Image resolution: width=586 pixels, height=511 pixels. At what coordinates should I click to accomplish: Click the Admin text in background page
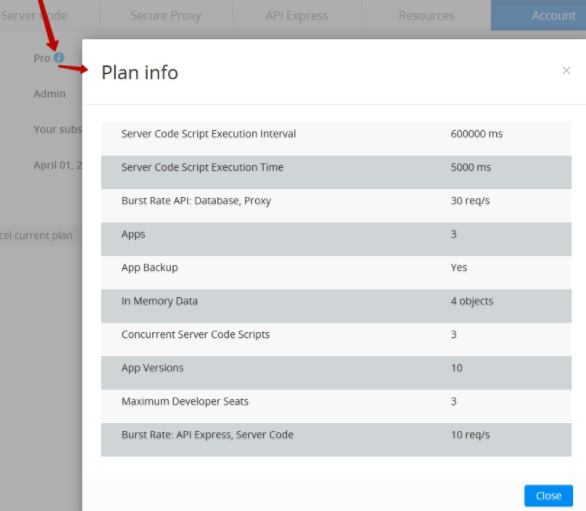tap(49, 93)
